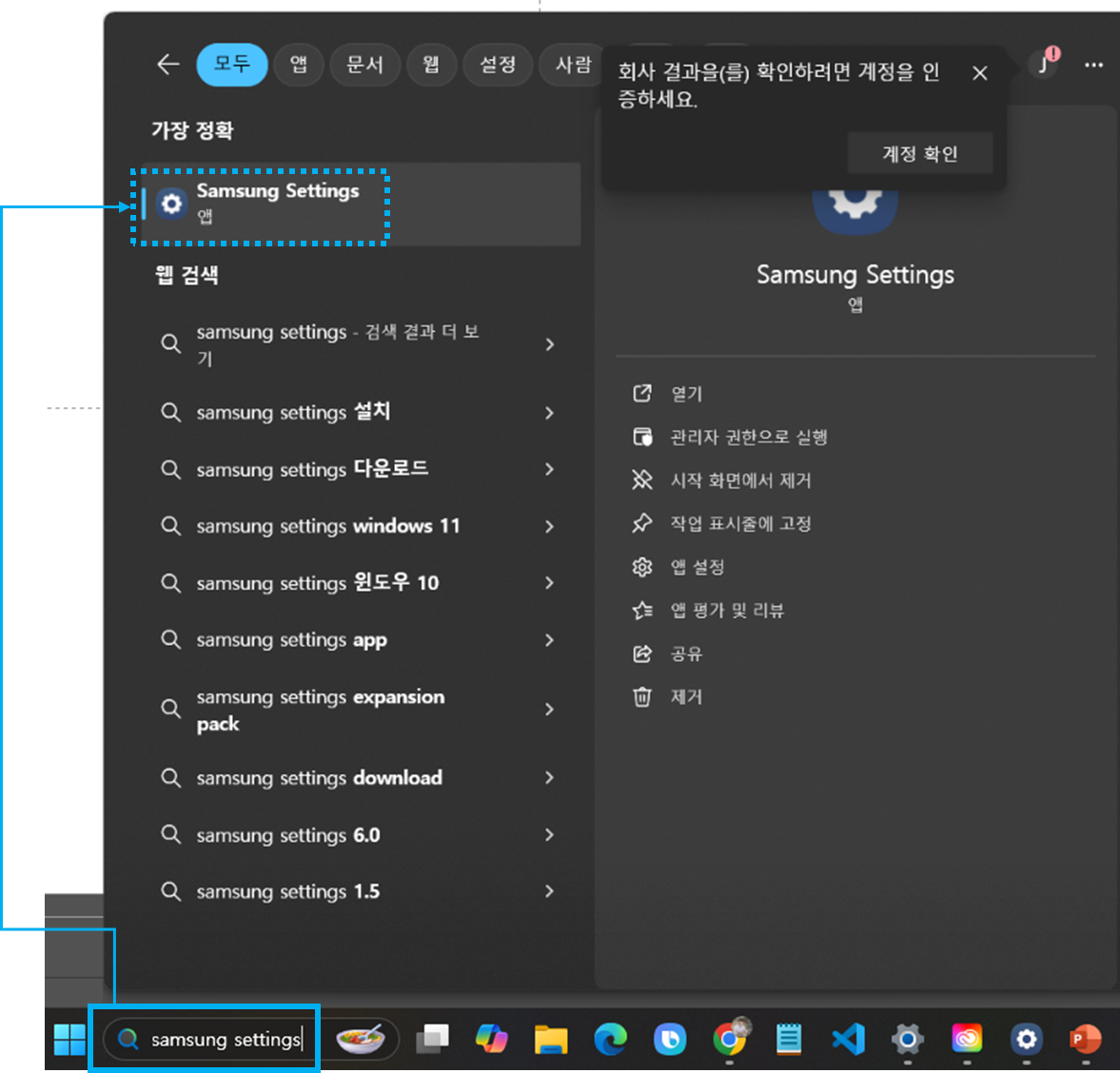Select the 앱 filter tab
Viewport: 1120px width, 1073px height.
click(x=299, y=65)
